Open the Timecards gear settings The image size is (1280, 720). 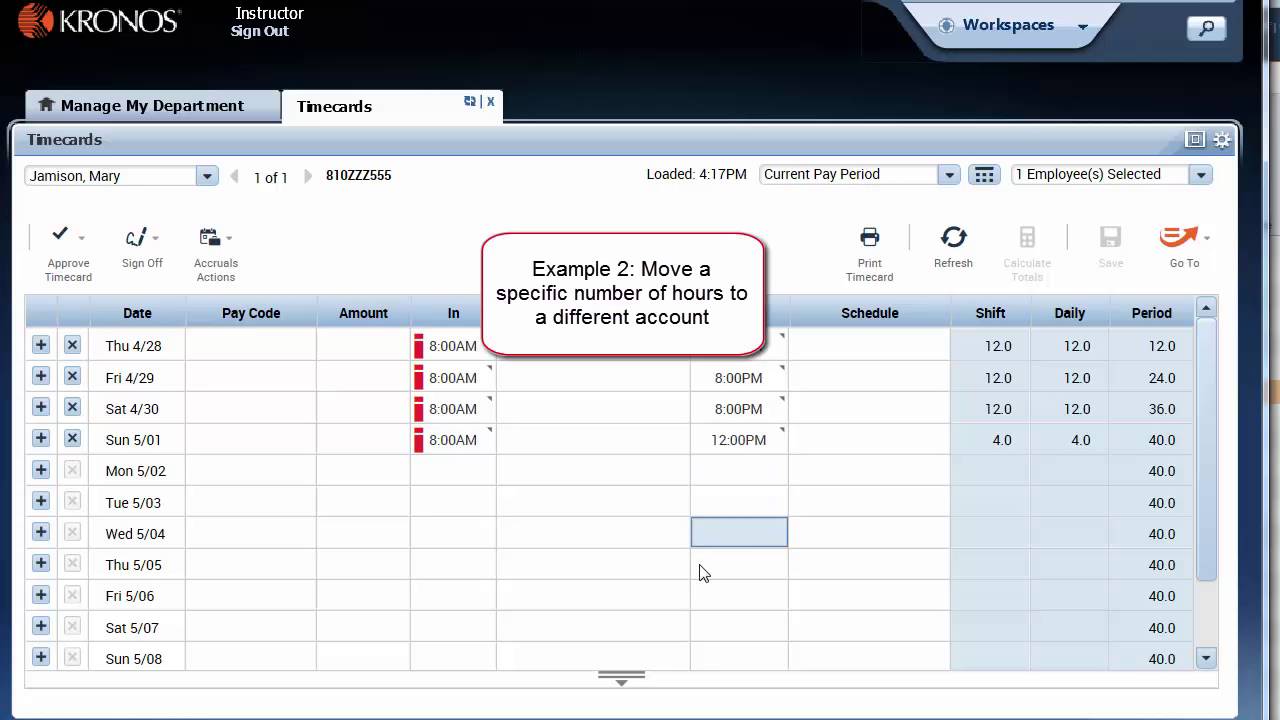click(1222, 140)
